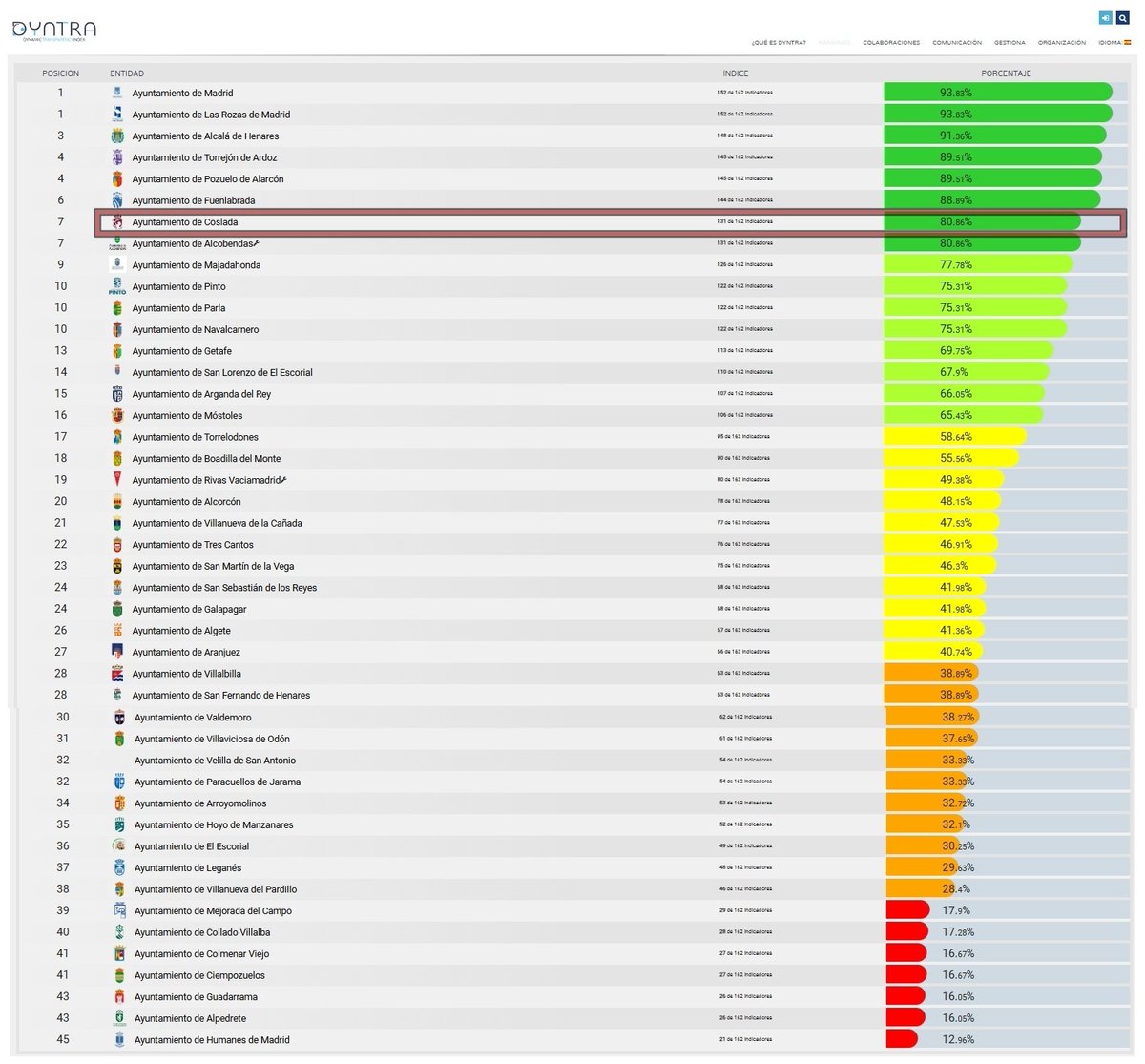Open the ¿Qué es Dyntra? menu

point(779,43)
